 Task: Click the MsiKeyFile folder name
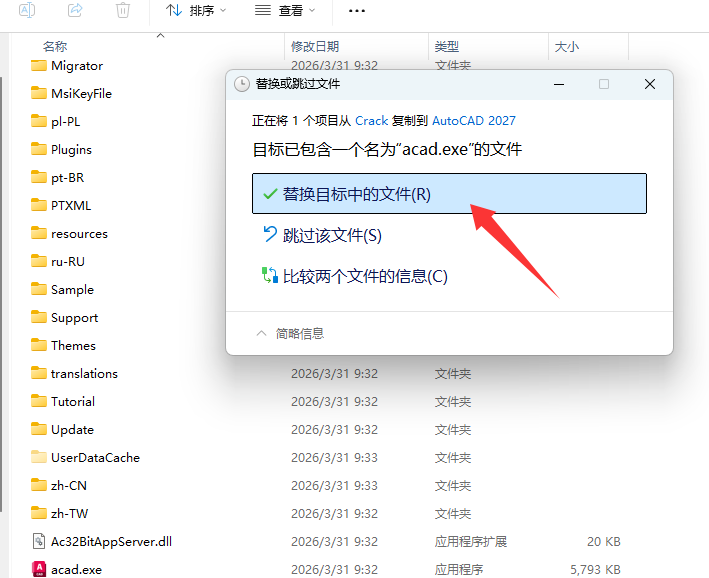click(x=81, y=94)
